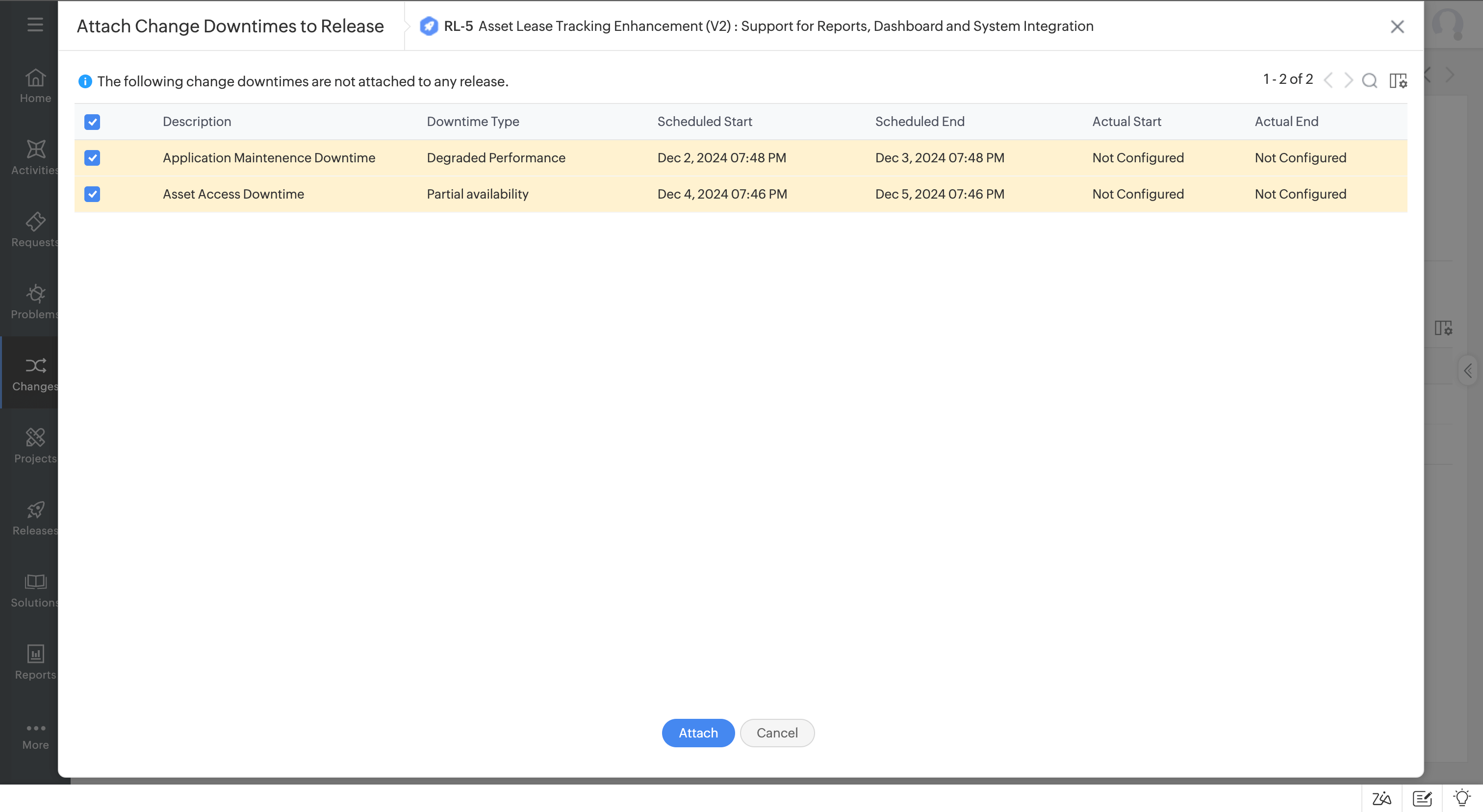Click the info icon beside the message
The height and width of the screenshot is (812, 1483).
tap(85, 81)
